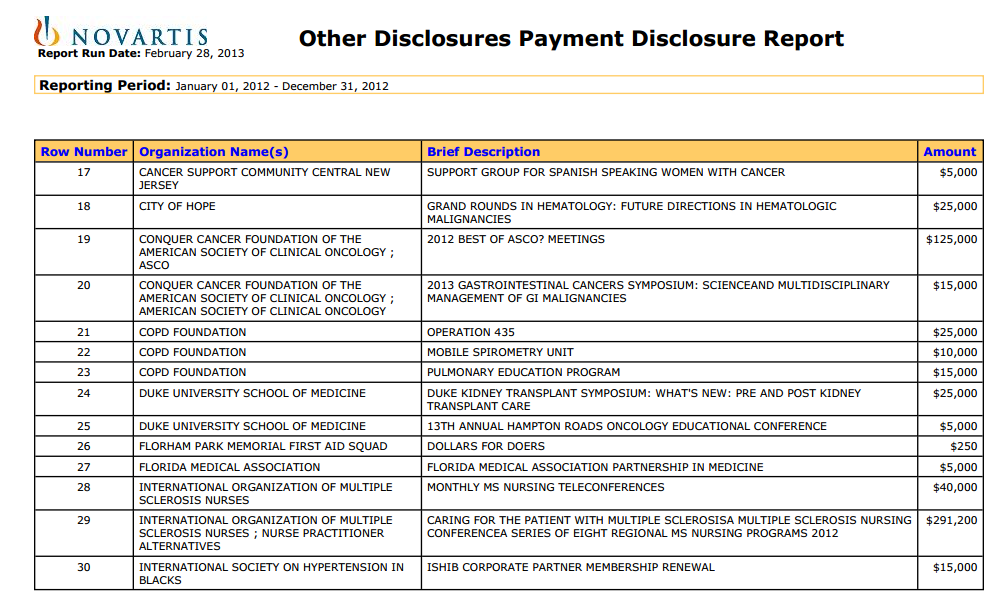
Task: Select row number 20 cell
Action: (x=83, y=298)
